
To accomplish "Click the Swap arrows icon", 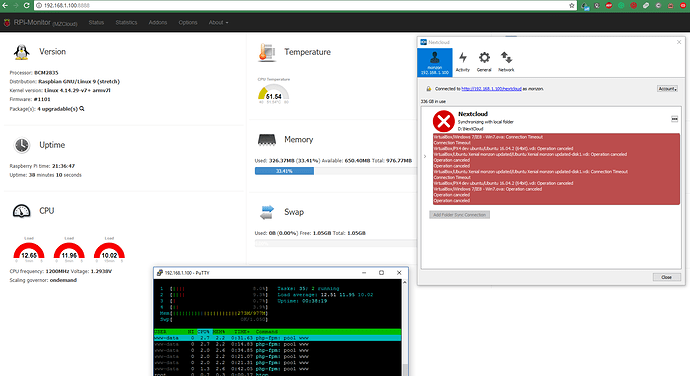I will point(267,212).
